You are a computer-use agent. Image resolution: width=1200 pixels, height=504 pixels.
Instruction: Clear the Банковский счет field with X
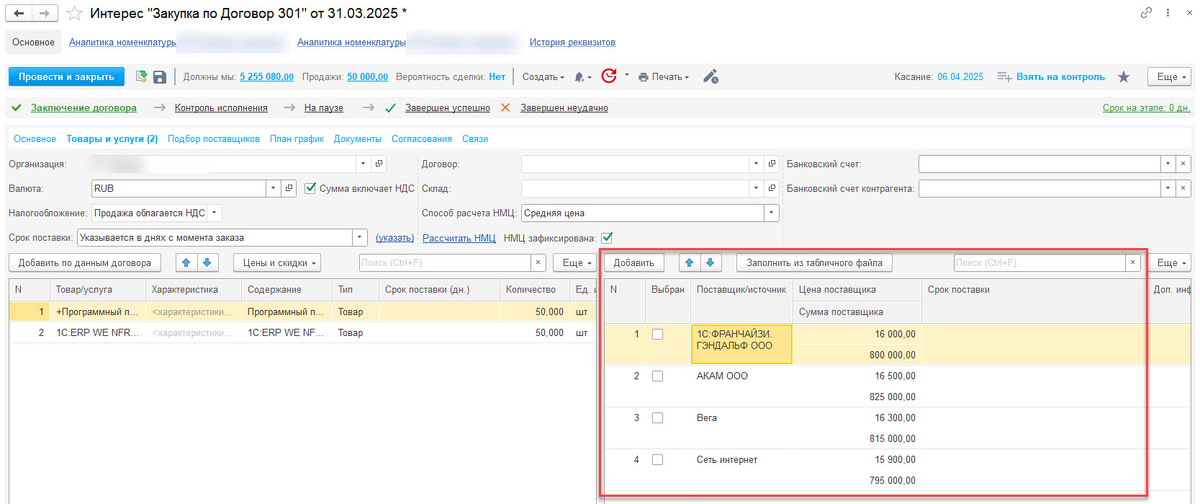pos(1183,163)
